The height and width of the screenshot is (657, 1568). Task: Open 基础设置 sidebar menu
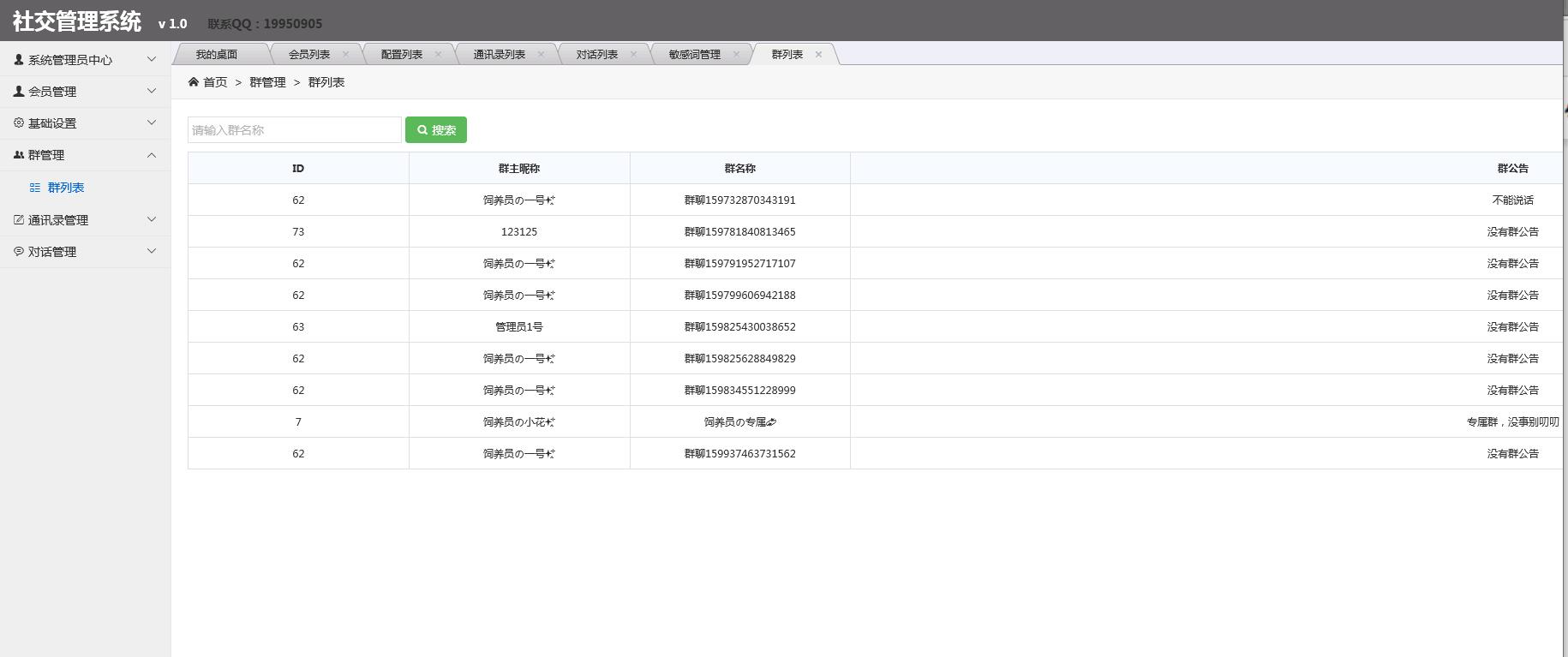pos(85,123)
